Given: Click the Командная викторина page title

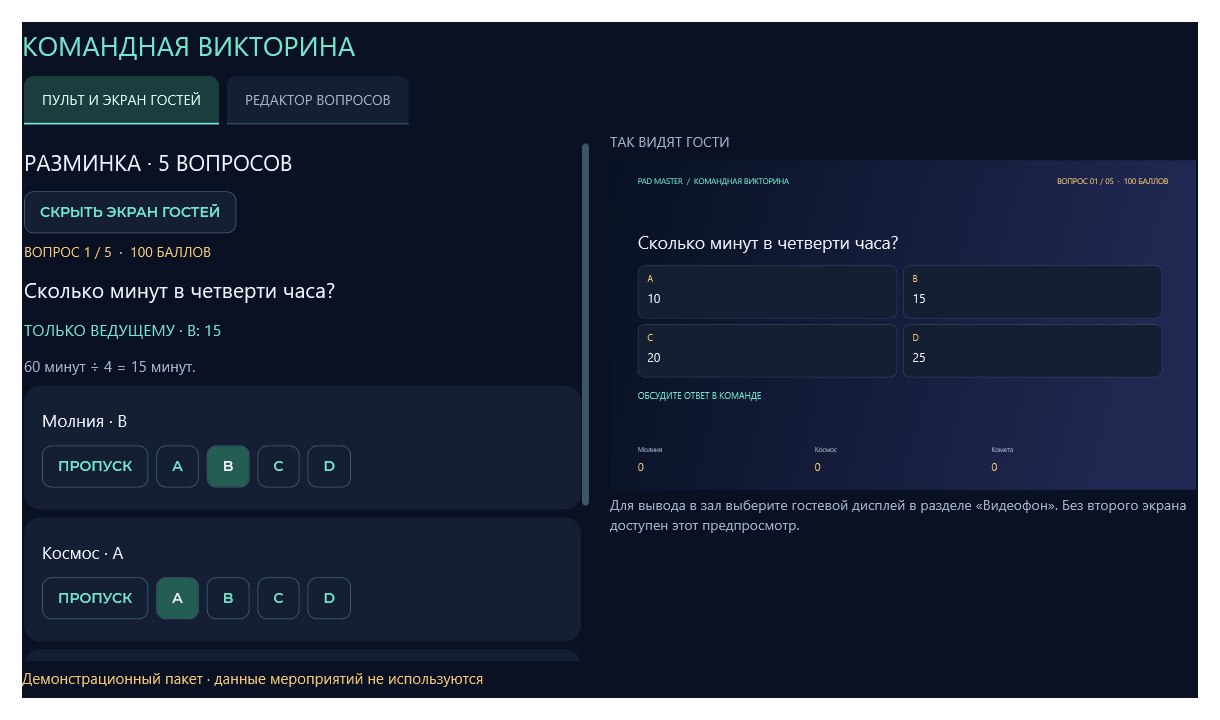Looking at the screenshot, I should click(189, 47).
